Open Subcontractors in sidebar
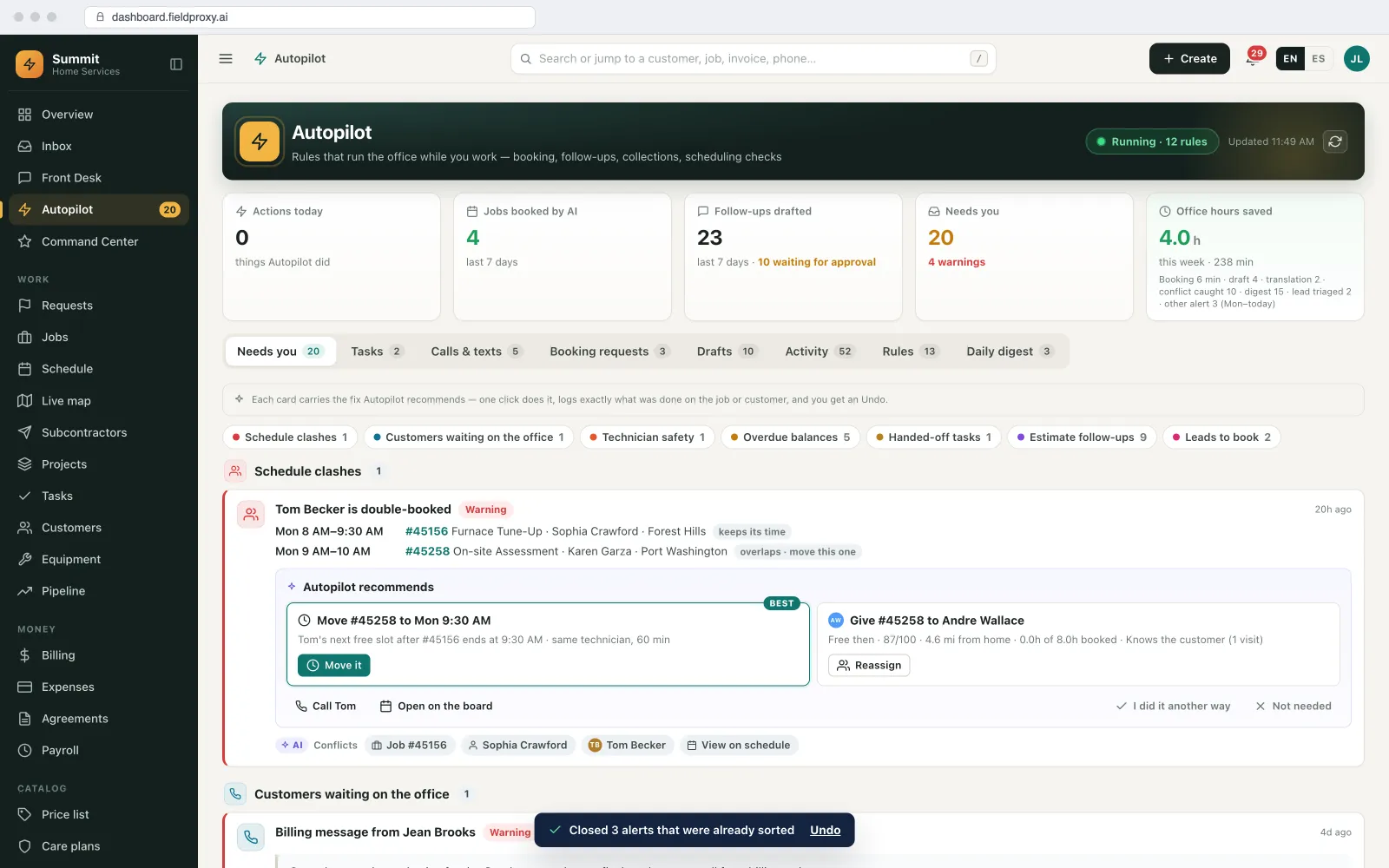Screen dimensions: 1389x868 point(98,432)
